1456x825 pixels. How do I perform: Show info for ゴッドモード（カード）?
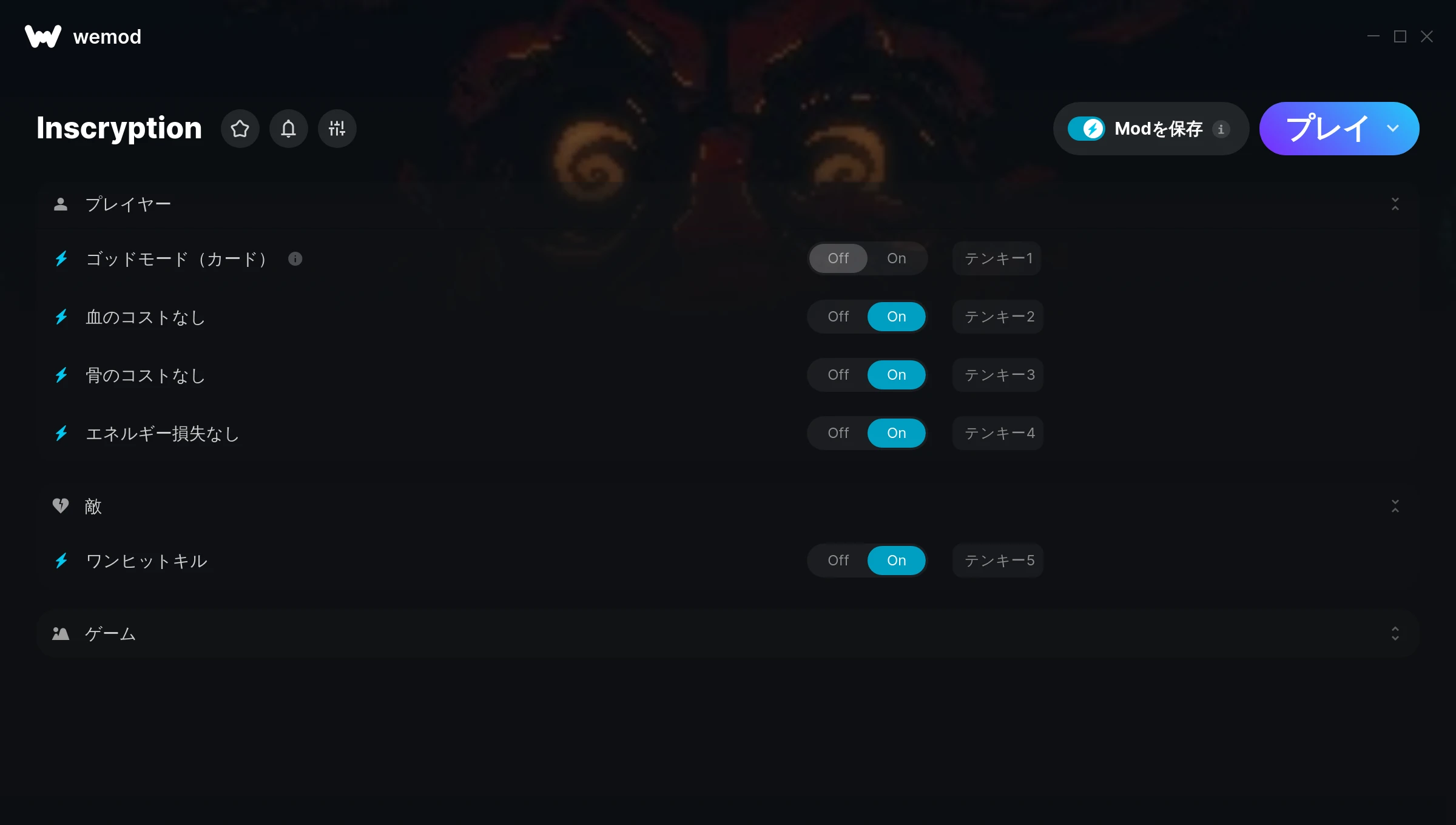[295, 259]
